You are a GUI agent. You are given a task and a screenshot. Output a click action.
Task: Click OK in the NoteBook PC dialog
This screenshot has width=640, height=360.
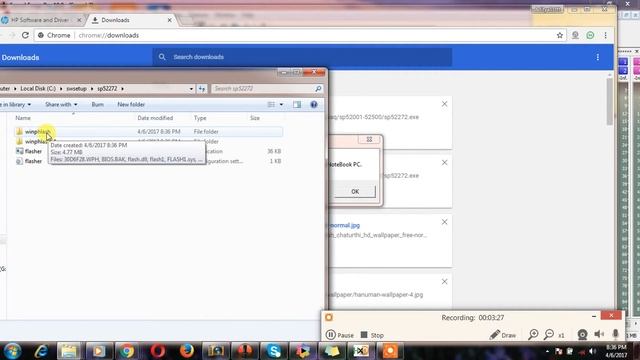pyautogui.click(x=355, y=191)
